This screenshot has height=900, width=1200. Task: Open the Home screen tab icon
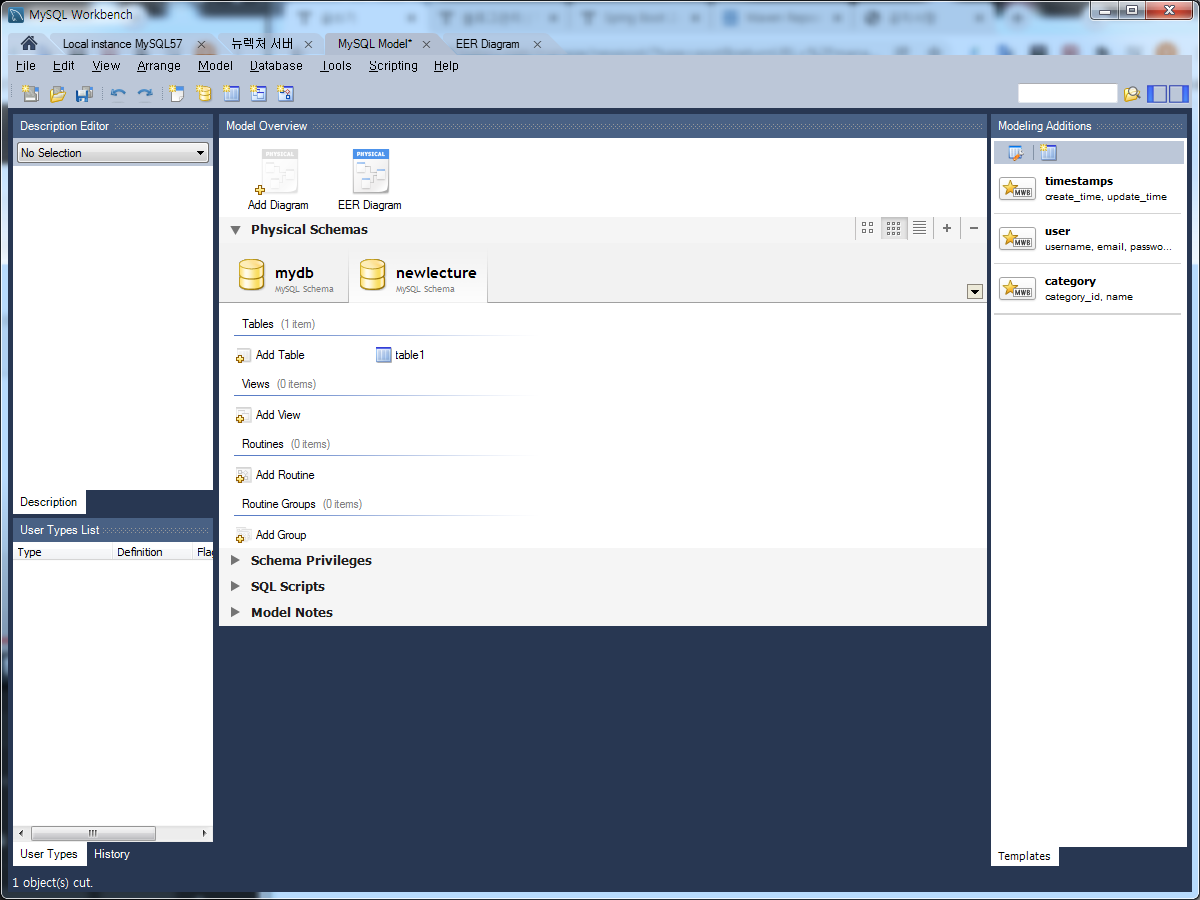pyautogui.click(x=29, y=43)
